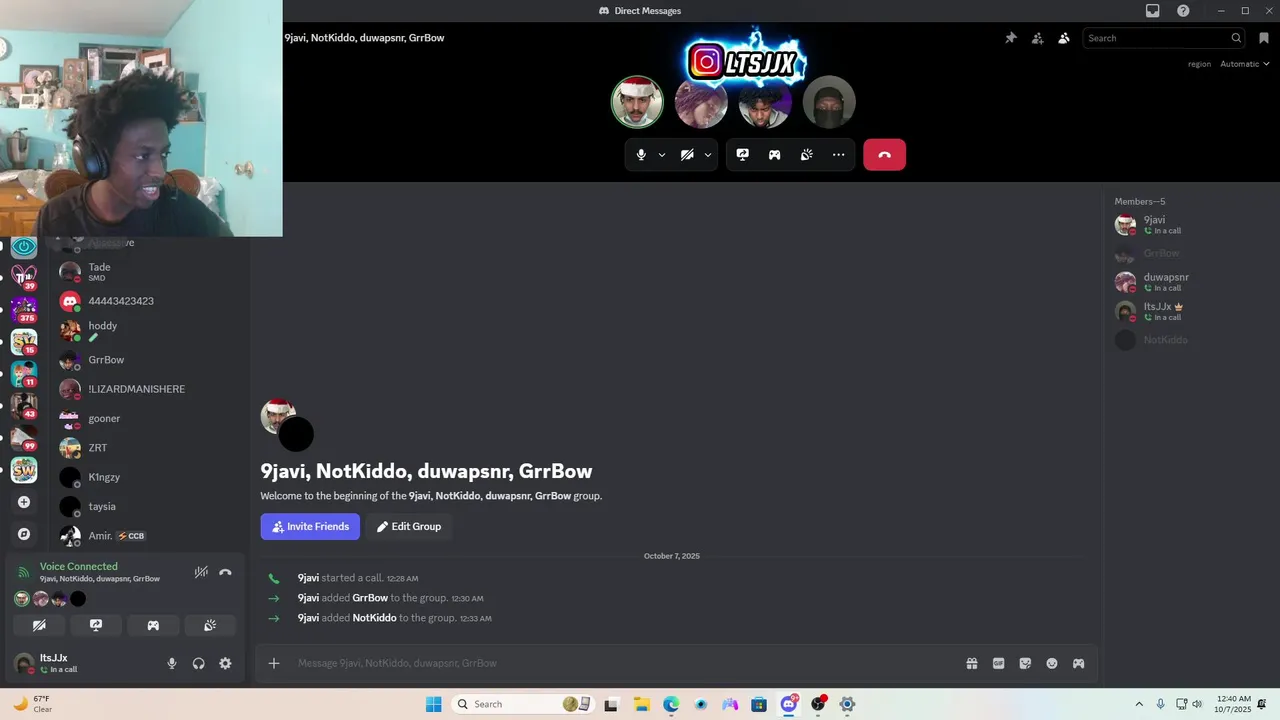The height and width of the screenshot is (720, 1280).
Task: Select the Santa hat avatar in the call
Action: 637,102
